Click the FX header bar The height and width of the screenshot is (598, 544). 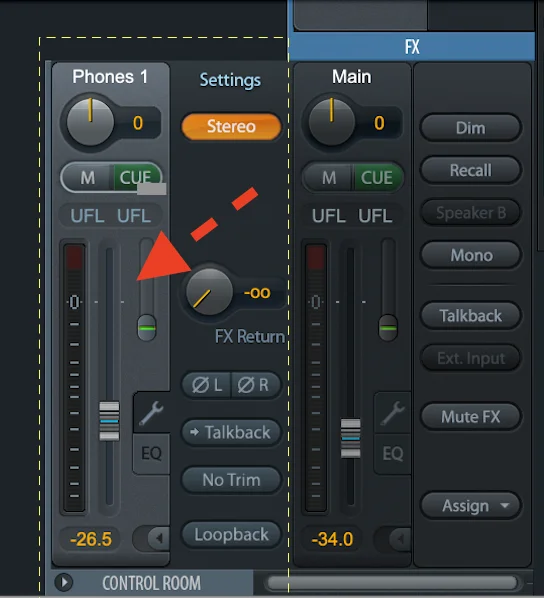tap(412, 47)
